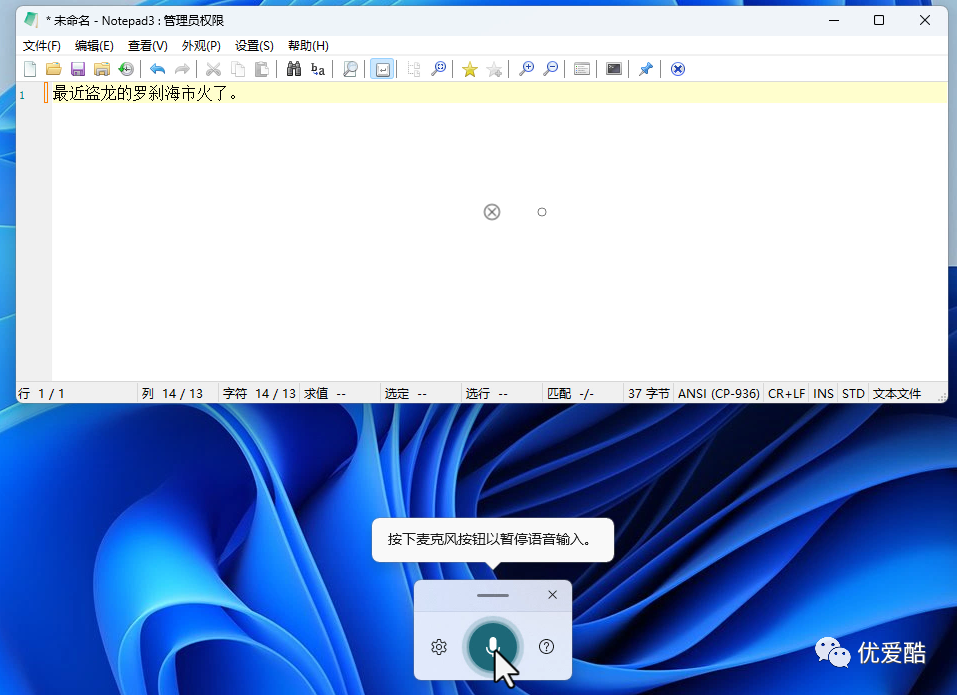The width and height of the screenshot is (957, 695).
Task: Close the voice typing panel
Action: click(552, 595)
